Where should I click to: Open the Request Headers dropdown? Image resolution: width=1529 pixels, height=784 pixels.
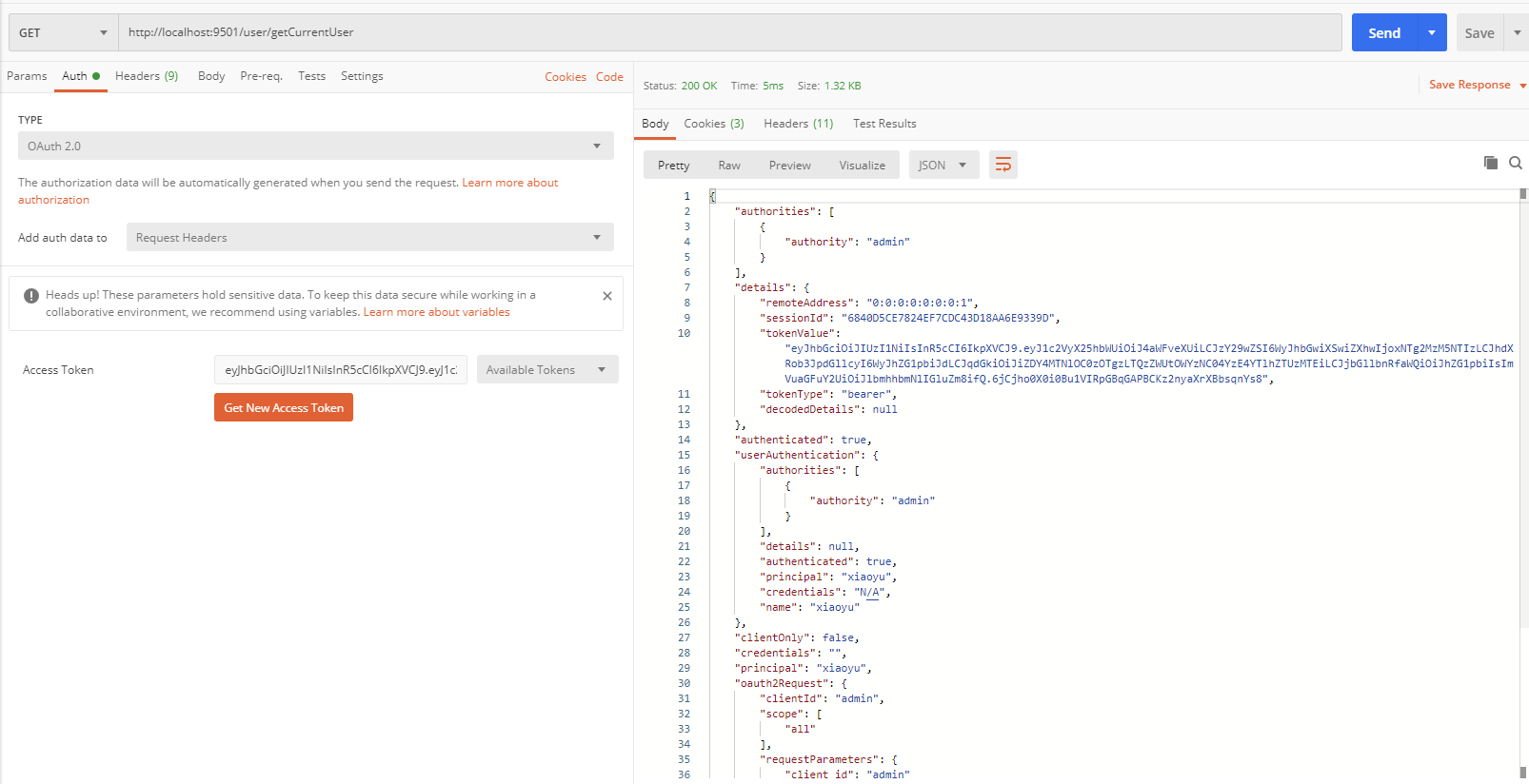pos(369,237)
